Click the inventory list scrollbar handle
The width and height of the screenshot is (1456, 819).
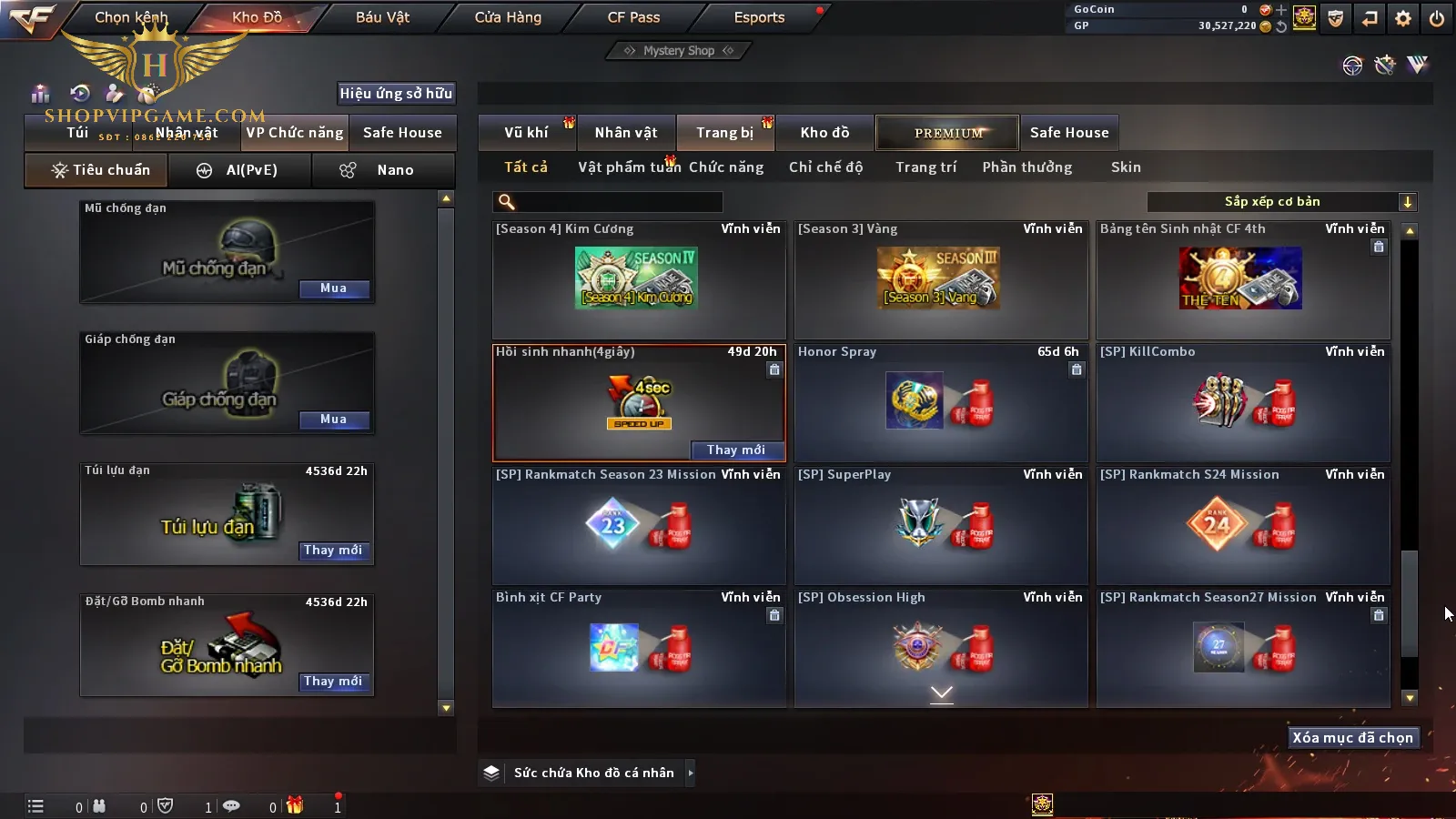[x=1410, y=603]
